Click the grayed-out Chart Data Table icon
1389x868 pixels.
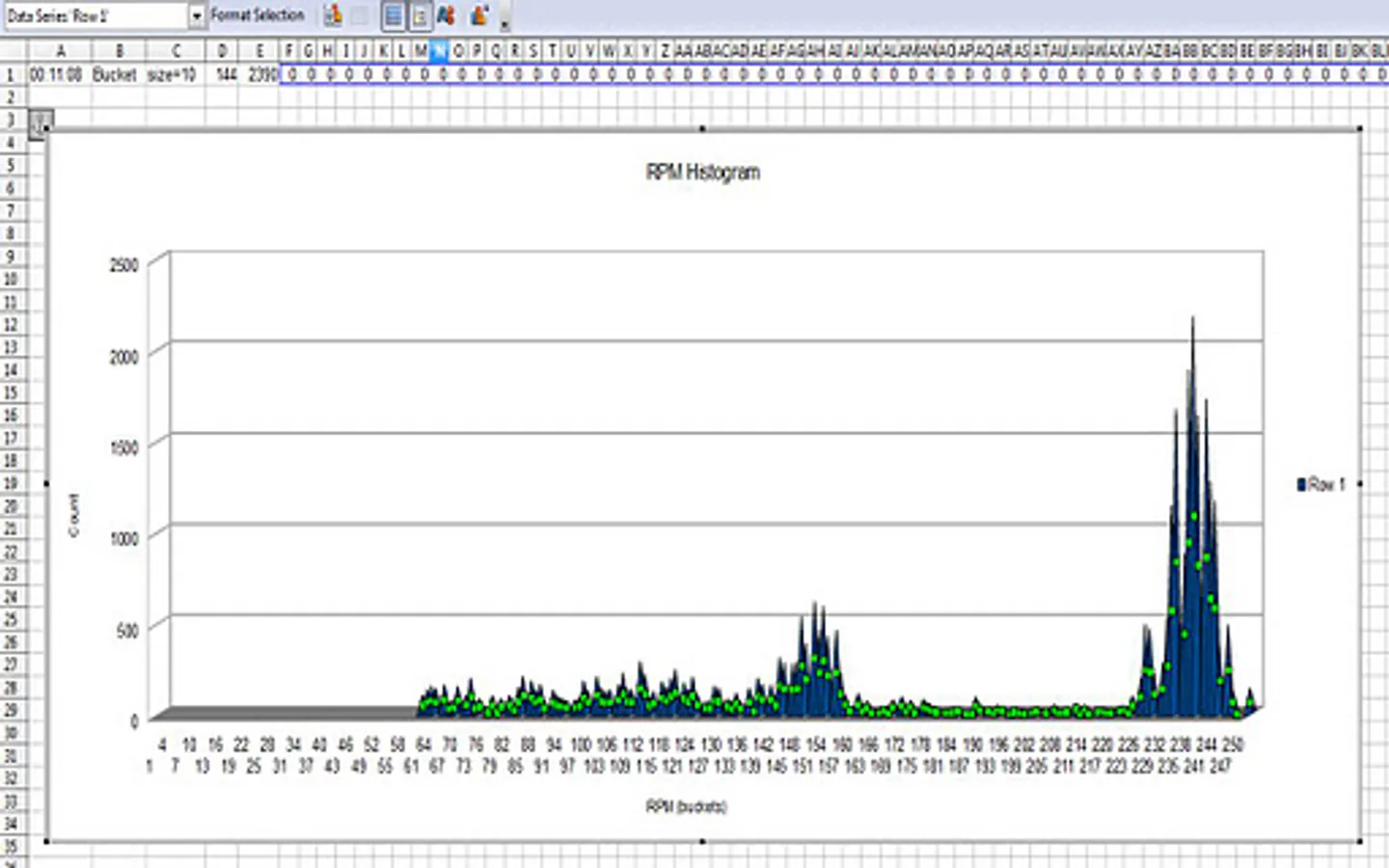coord(360,15)
